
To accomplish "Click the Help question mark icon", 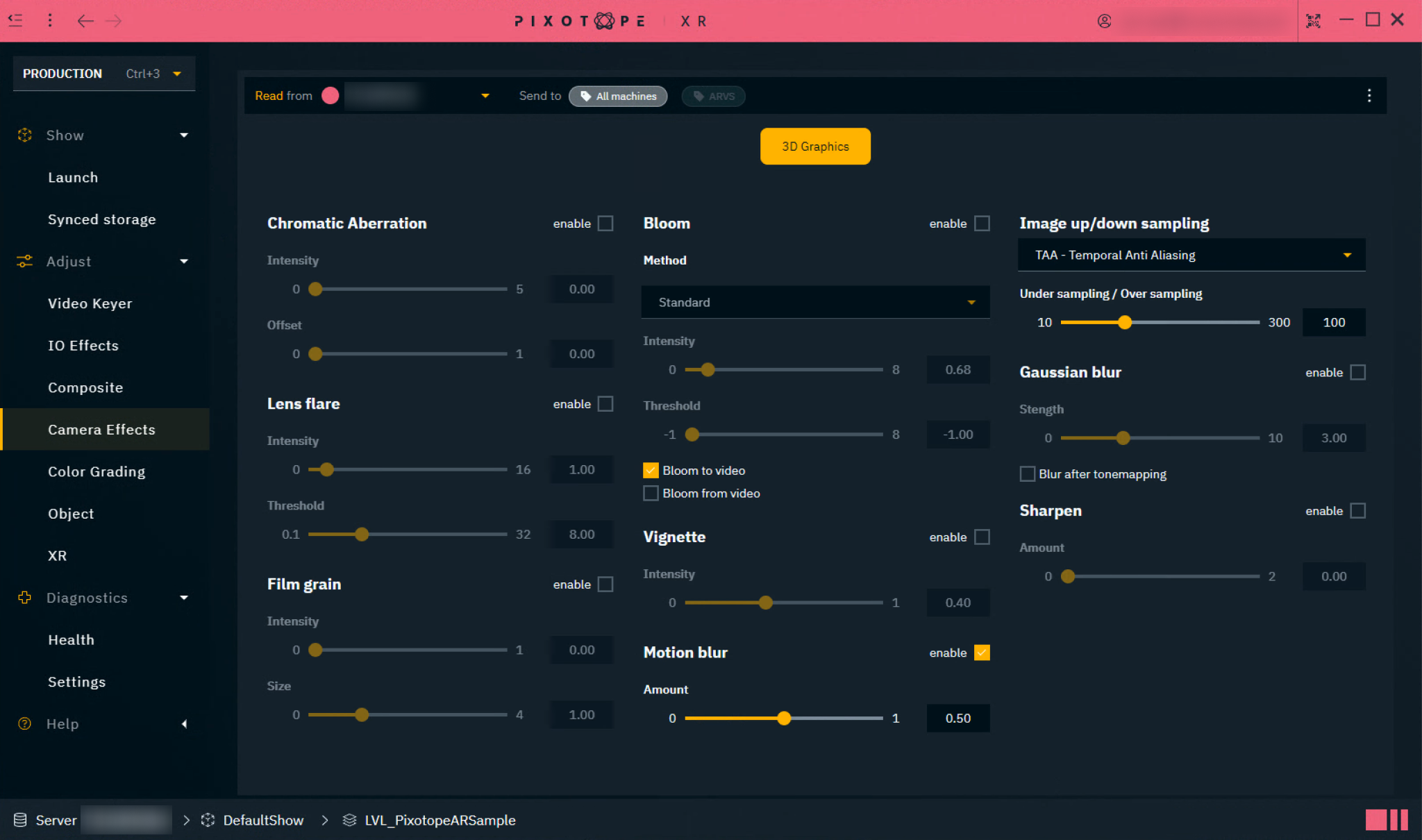I will click(24, 723).
